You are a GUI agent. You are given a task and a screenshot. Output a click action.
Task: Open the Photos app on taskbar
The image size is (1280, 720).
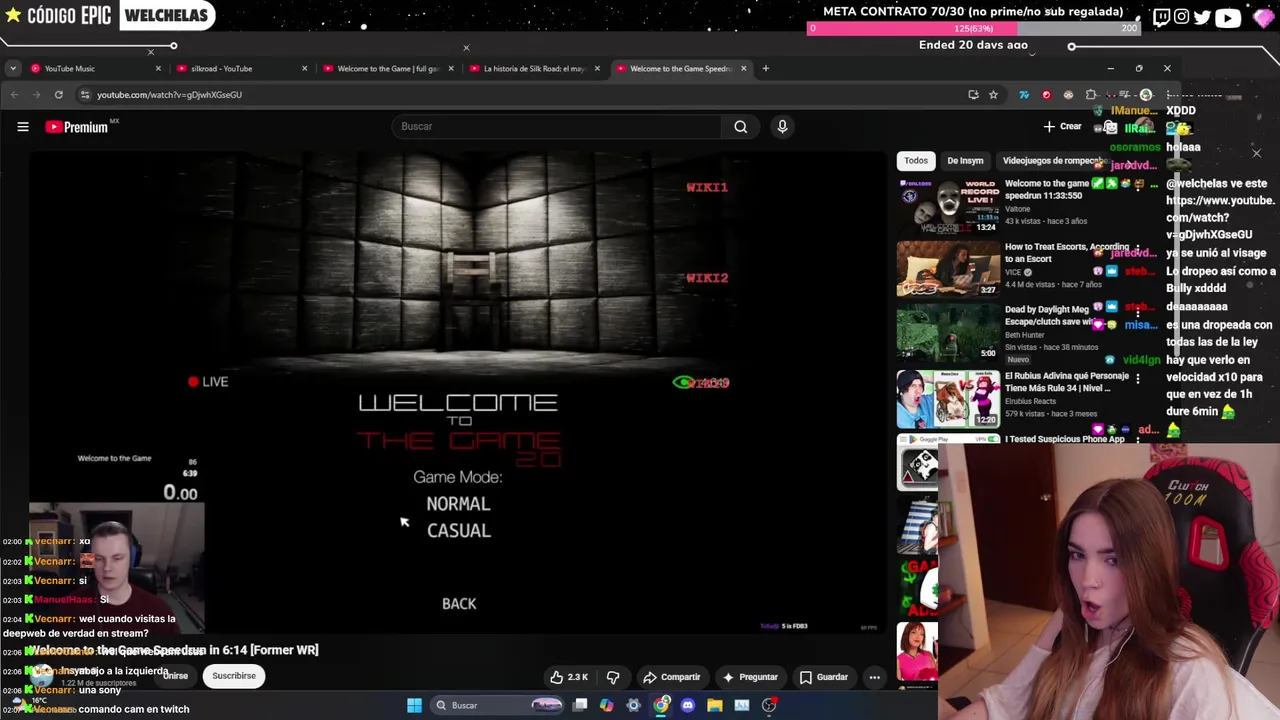(x=742, y=706)
